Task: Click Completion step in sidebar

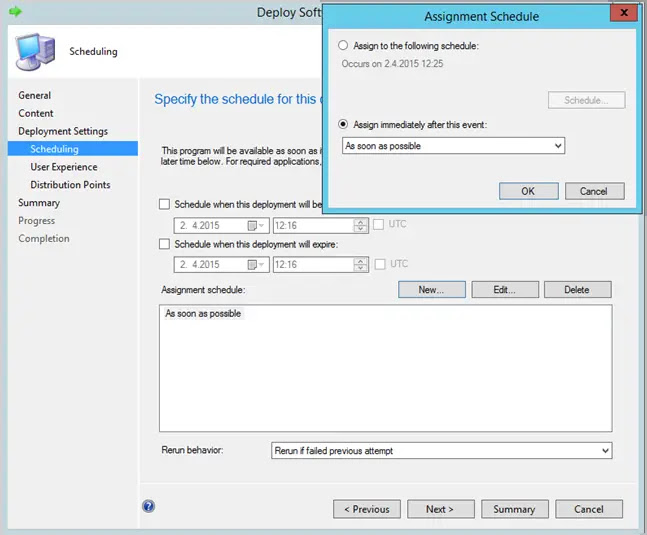Action: [44, 238]
